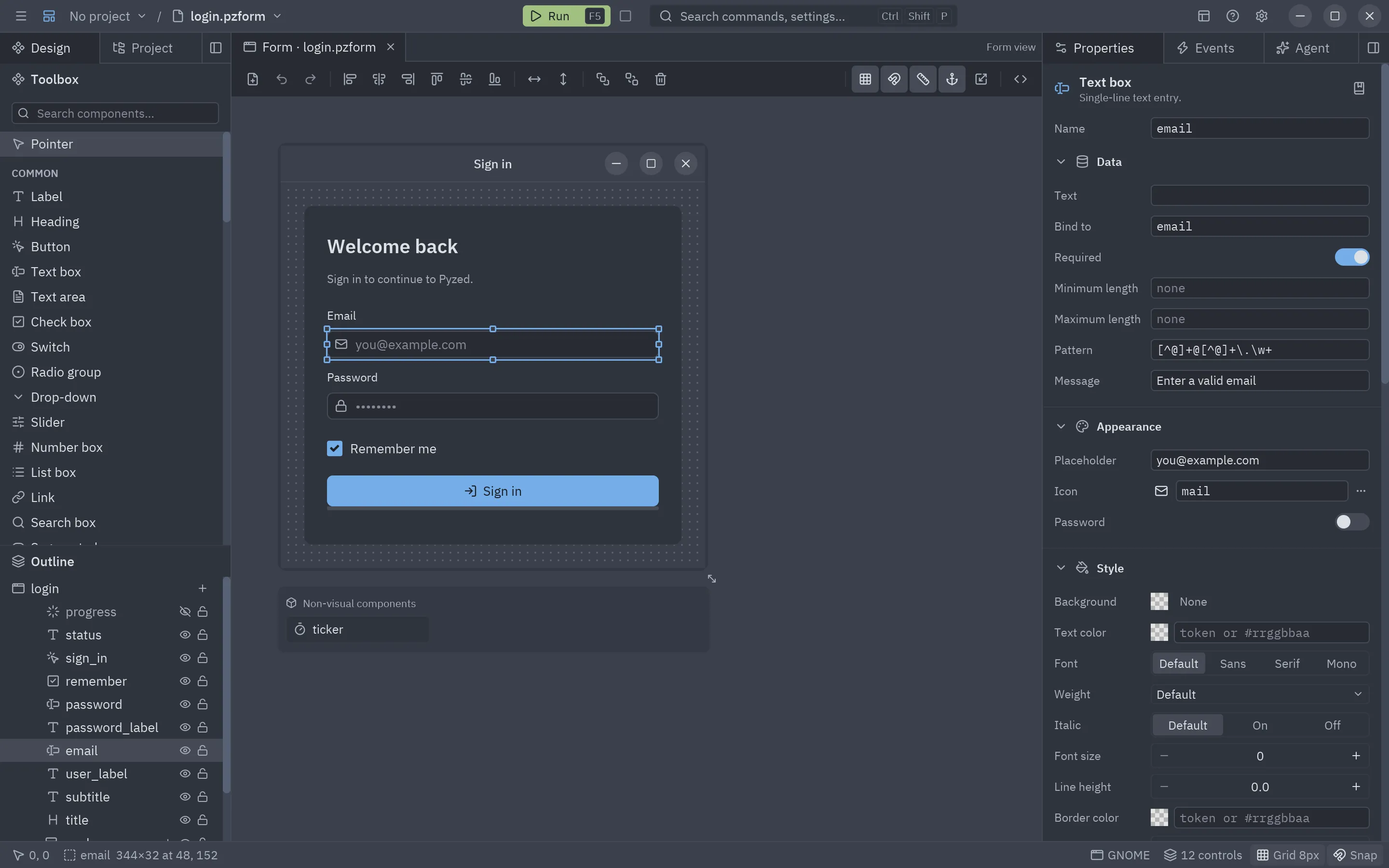Turn off the Required switch

click(x=1352, y=257)
